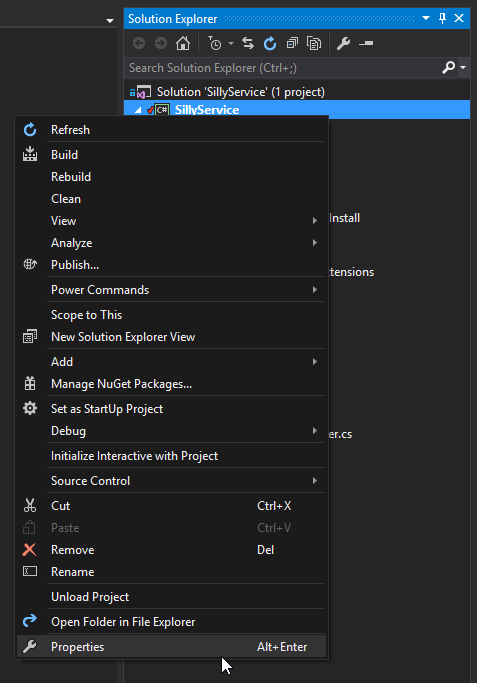Expand the View submenu
477x683 pixels.
coord(171,221)
